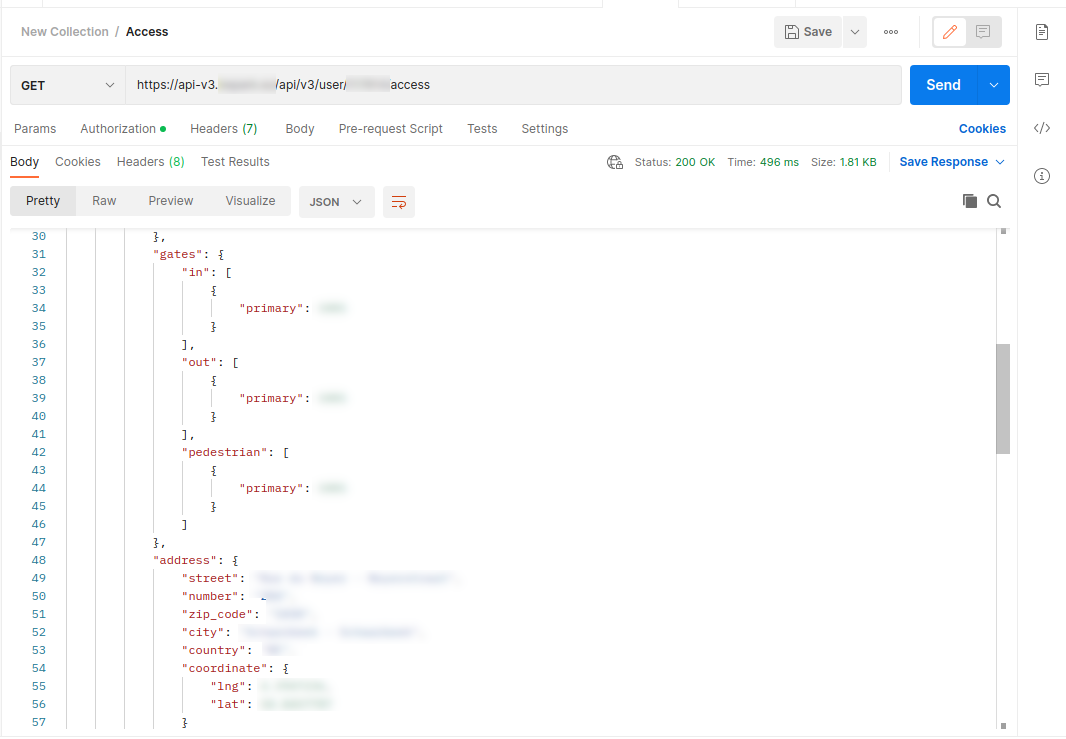
Task: Click the network globe icon beside Status
Action: click(x=615, y=162)
